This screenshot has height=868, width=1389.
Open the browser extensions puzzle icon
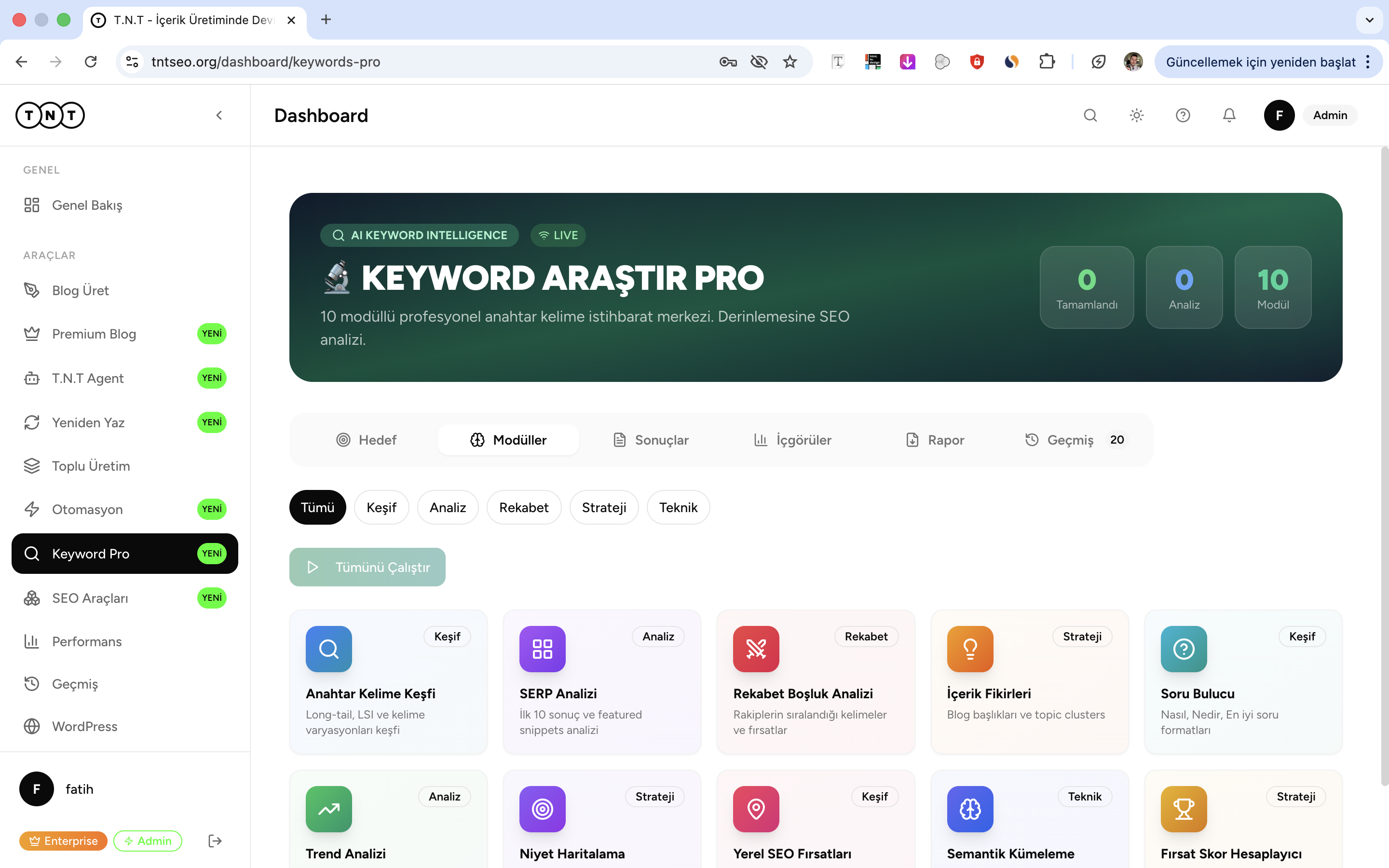pos(1047,61)
